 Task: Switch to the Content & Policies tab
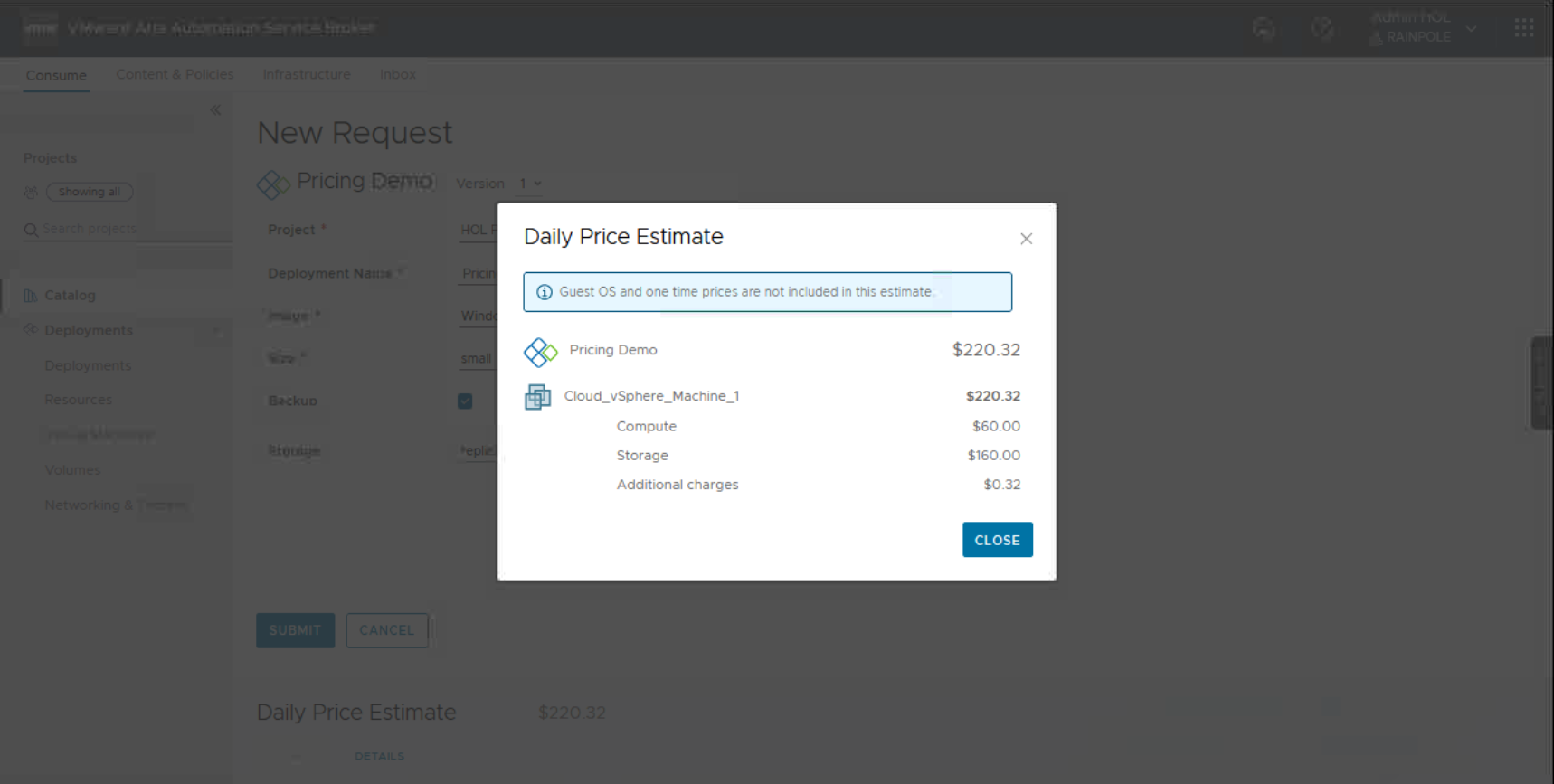[175, 74]
